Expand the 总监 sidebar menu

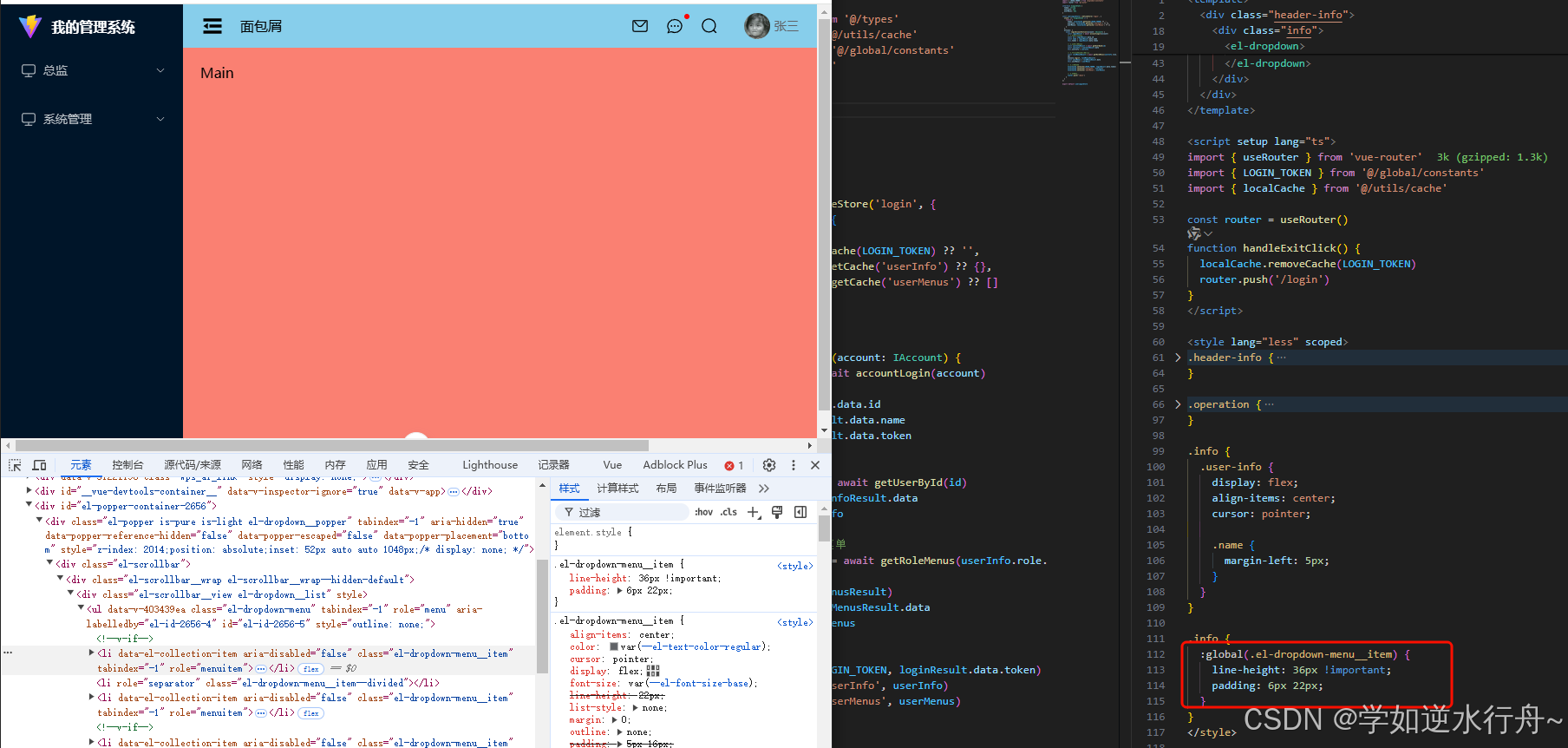click(91, 70)
